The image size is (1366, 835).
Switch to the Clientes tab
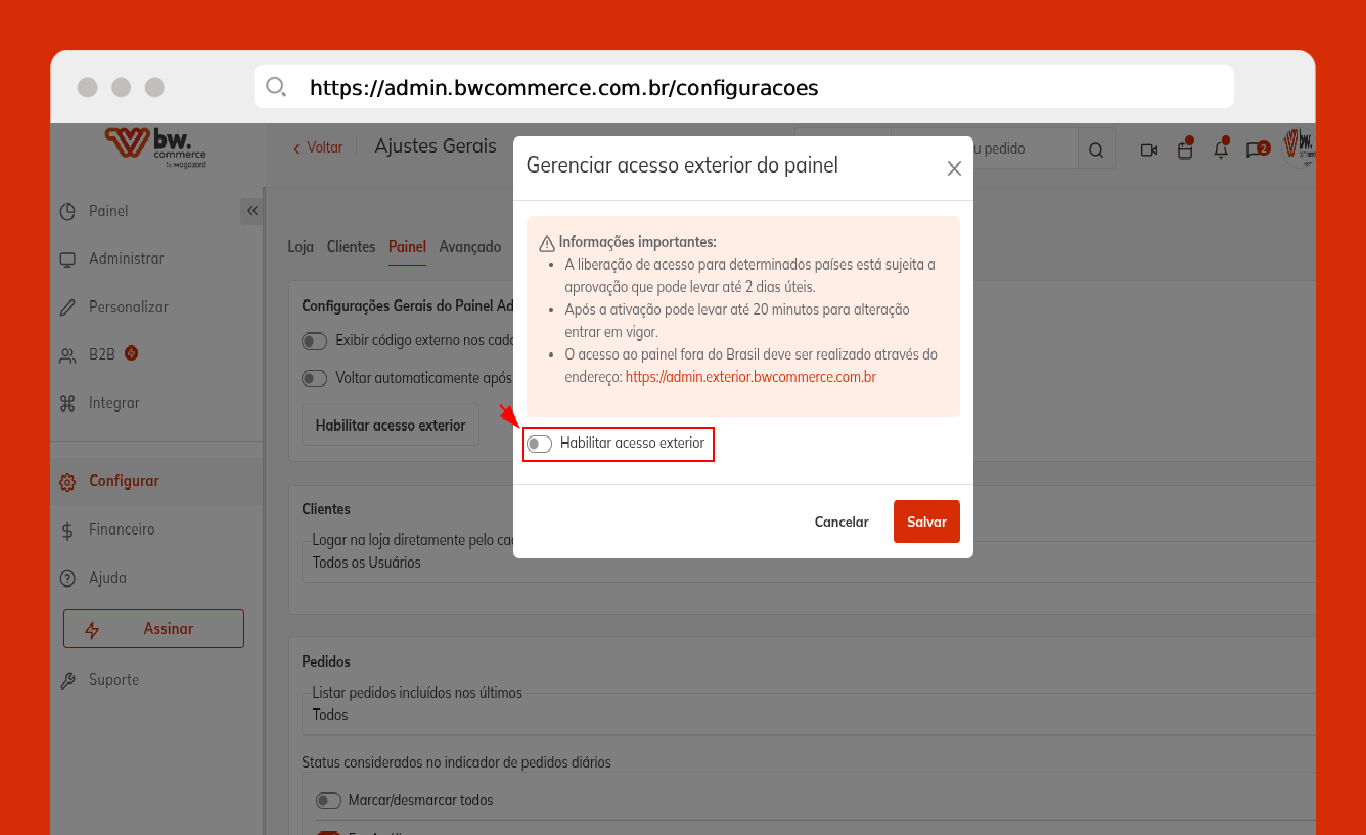[351, 247]
